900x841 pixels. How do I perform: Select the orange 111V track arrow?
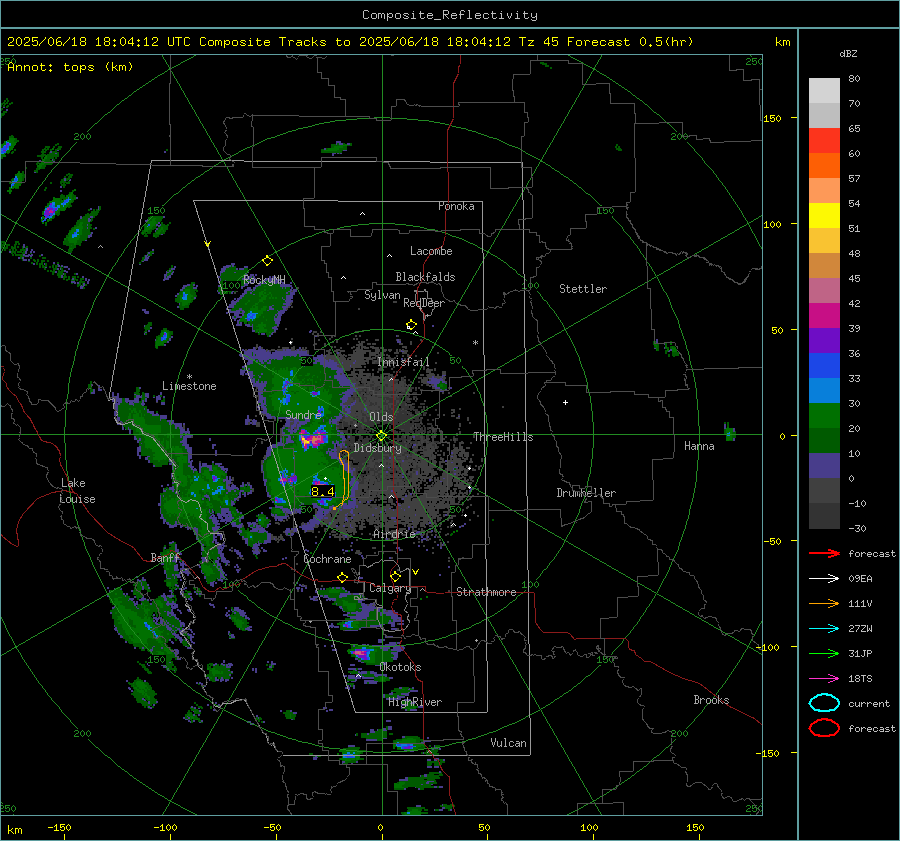click(824, 603)
